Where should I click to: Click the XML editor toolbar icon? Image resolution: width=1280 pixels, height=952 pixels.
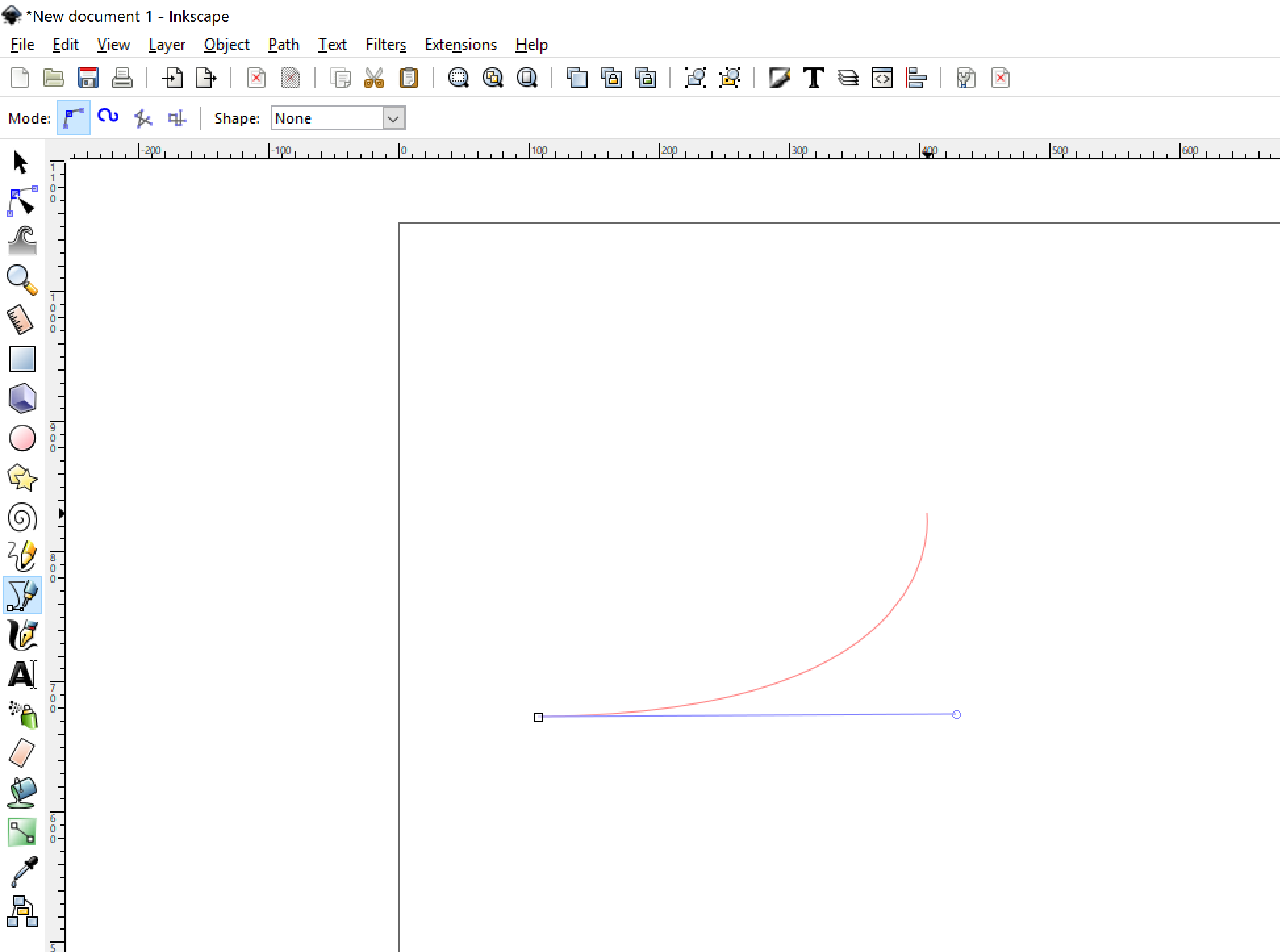pyautogui.click(x=882, y=78)
